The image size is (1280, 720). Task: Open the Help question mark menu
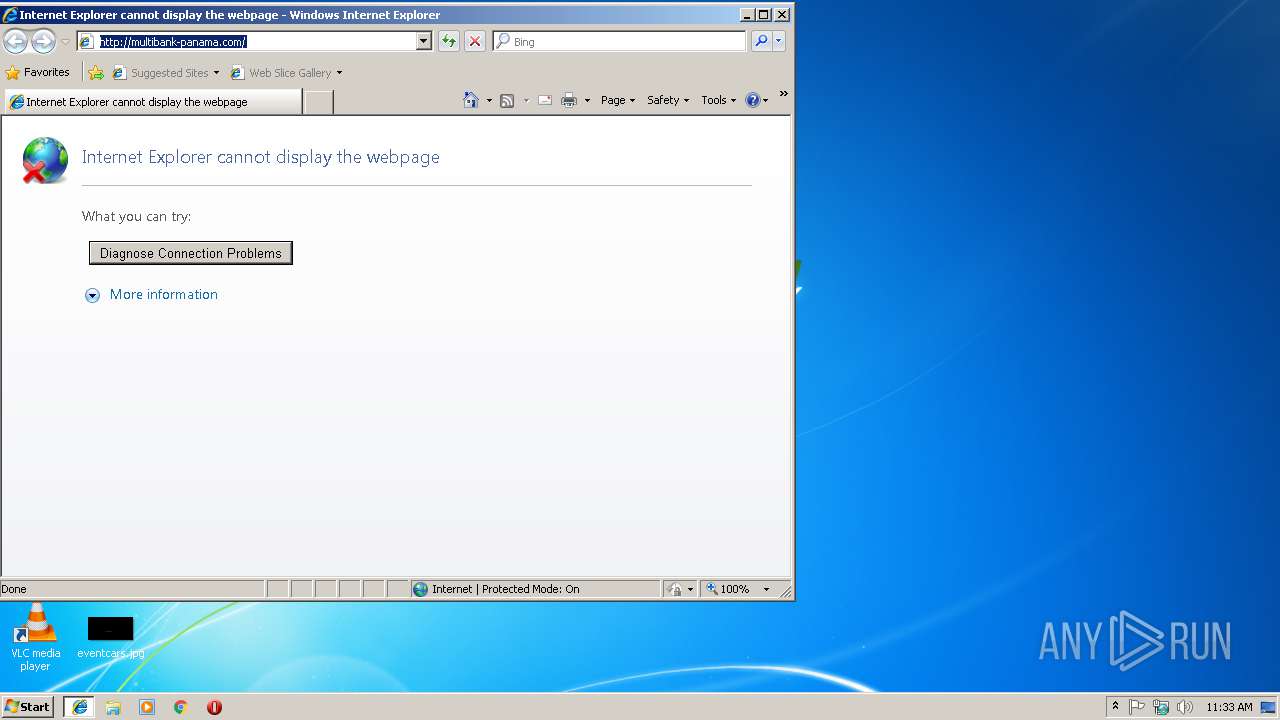tap(757, 100)
